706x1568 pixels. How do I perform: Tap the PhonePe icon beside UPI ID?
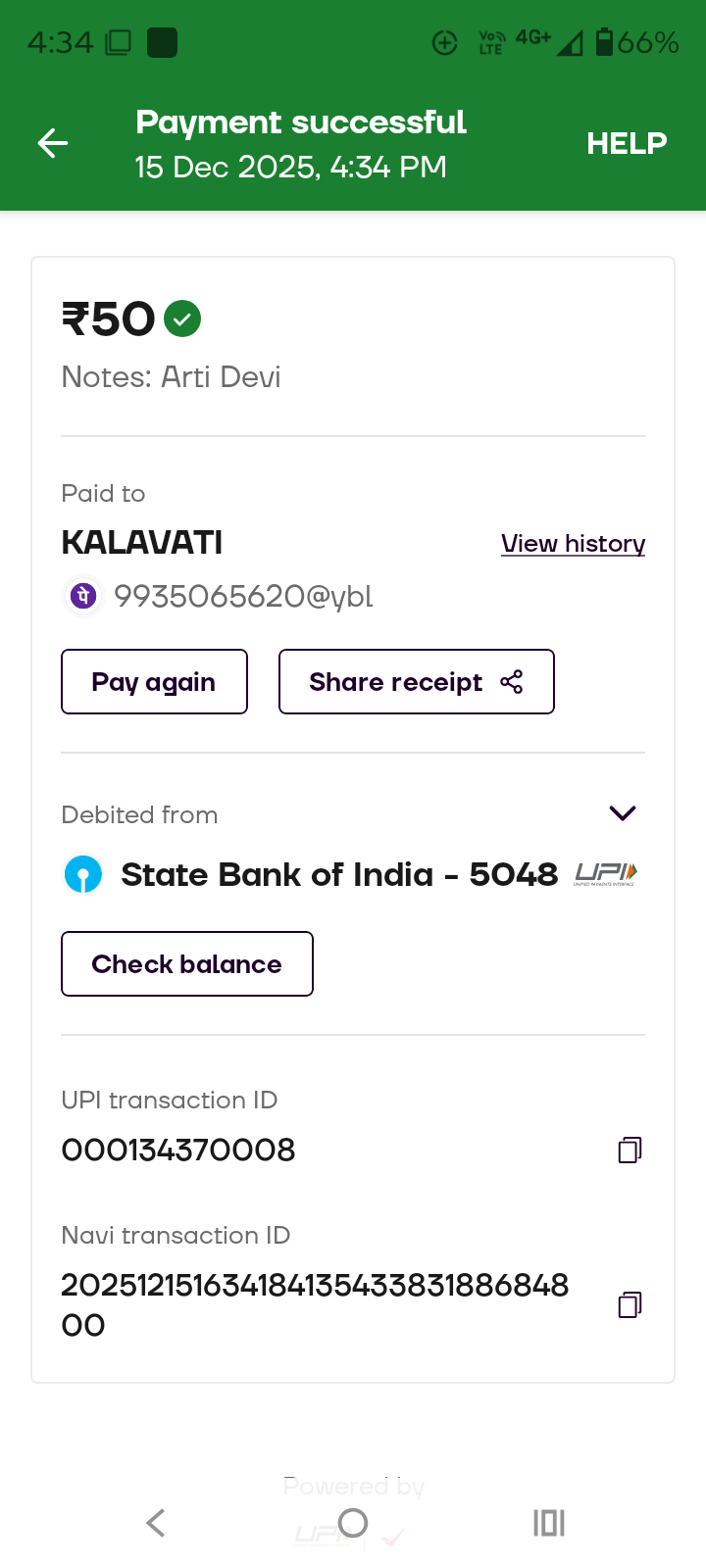click(84, 596)
